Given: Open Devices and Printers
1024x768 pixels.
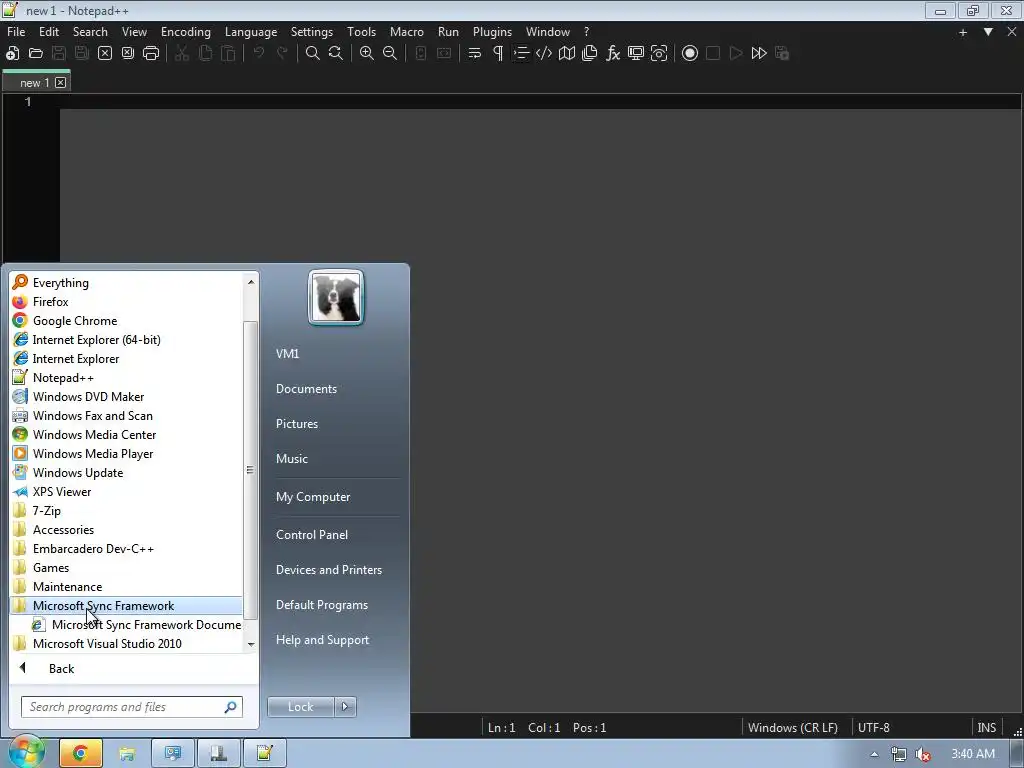Looking at the screenshot, I should click(328, 569).
